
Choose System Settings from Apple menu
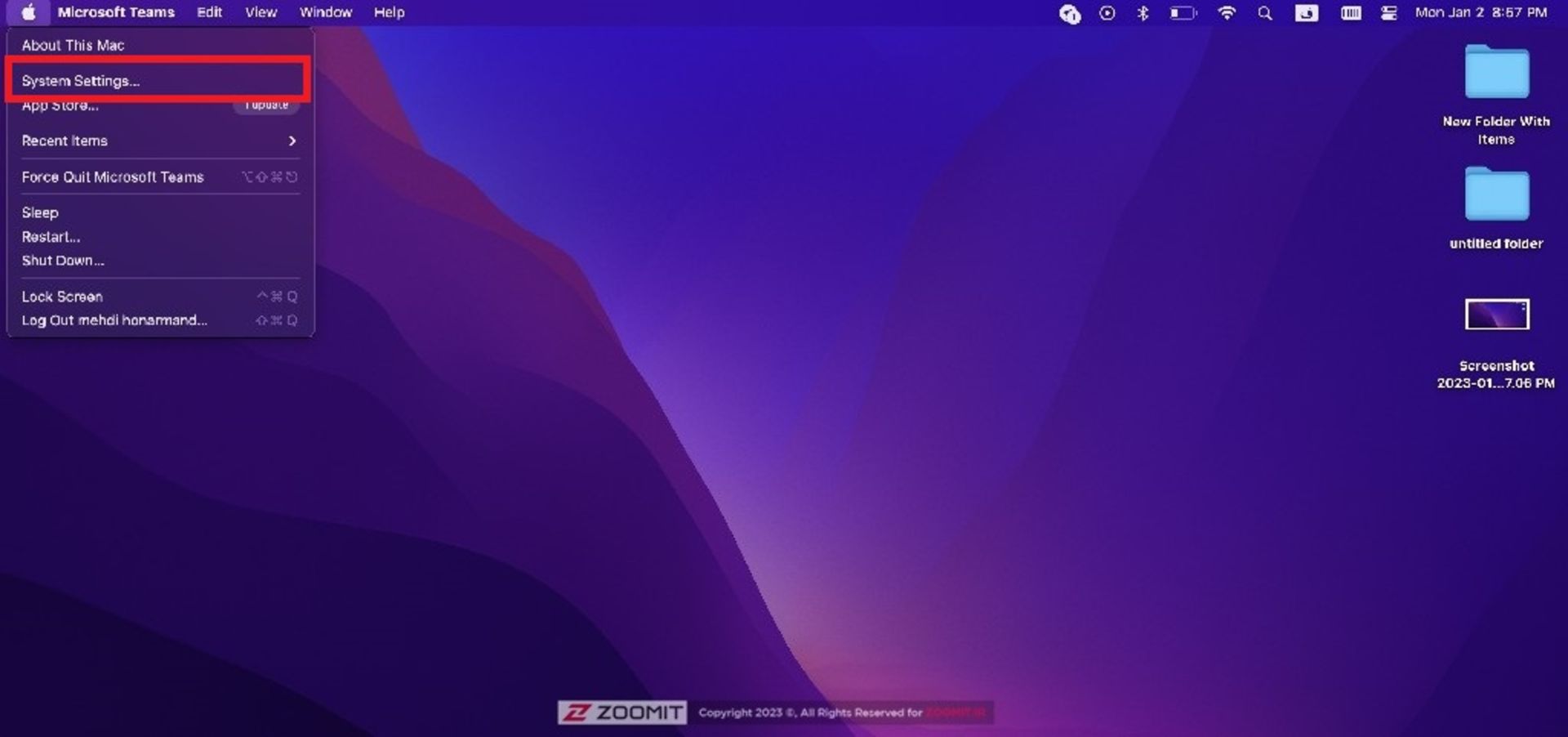[x=159, y=81]
